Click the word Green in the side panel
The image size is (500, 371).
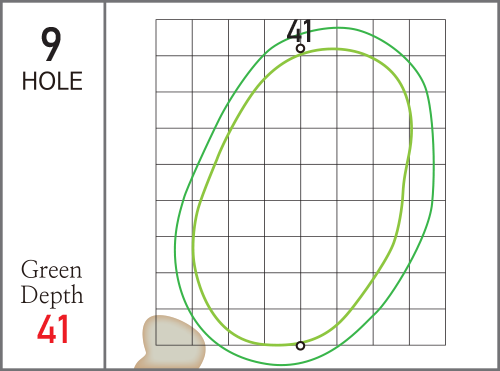tap(51, 270)
